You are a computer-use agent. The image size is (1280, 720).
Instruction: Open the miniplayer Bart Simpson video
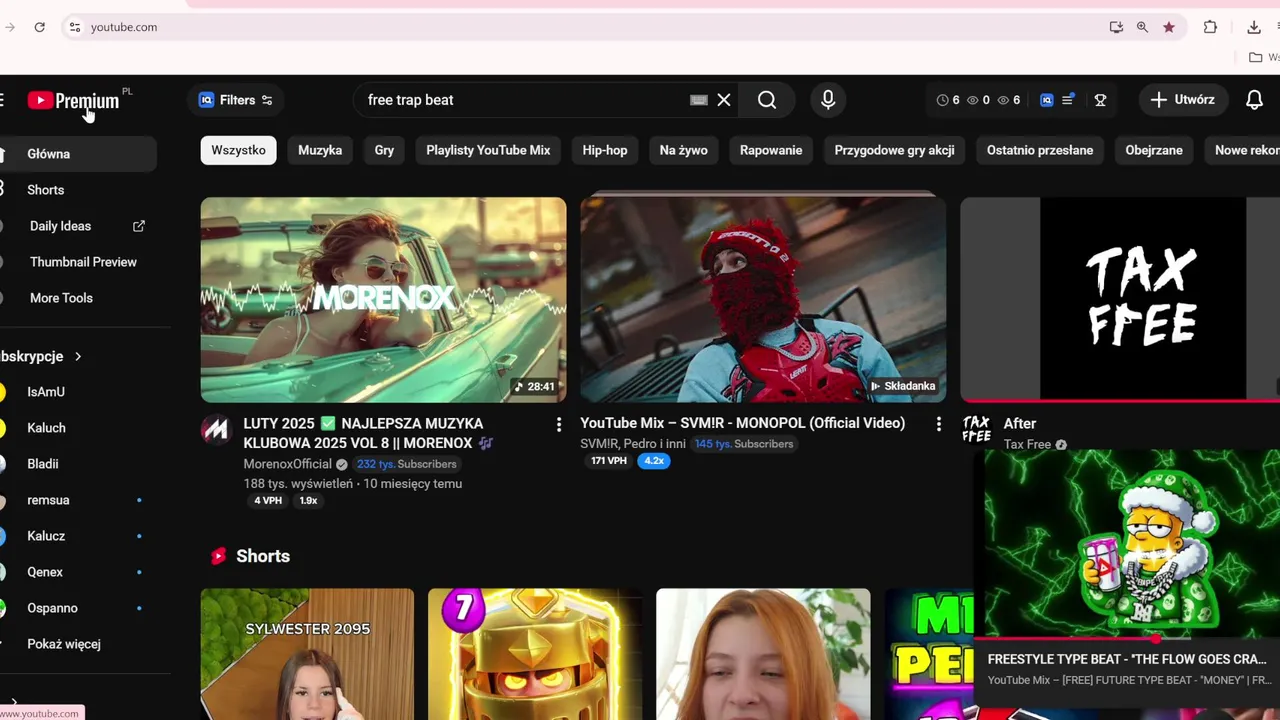(1132, 543)
